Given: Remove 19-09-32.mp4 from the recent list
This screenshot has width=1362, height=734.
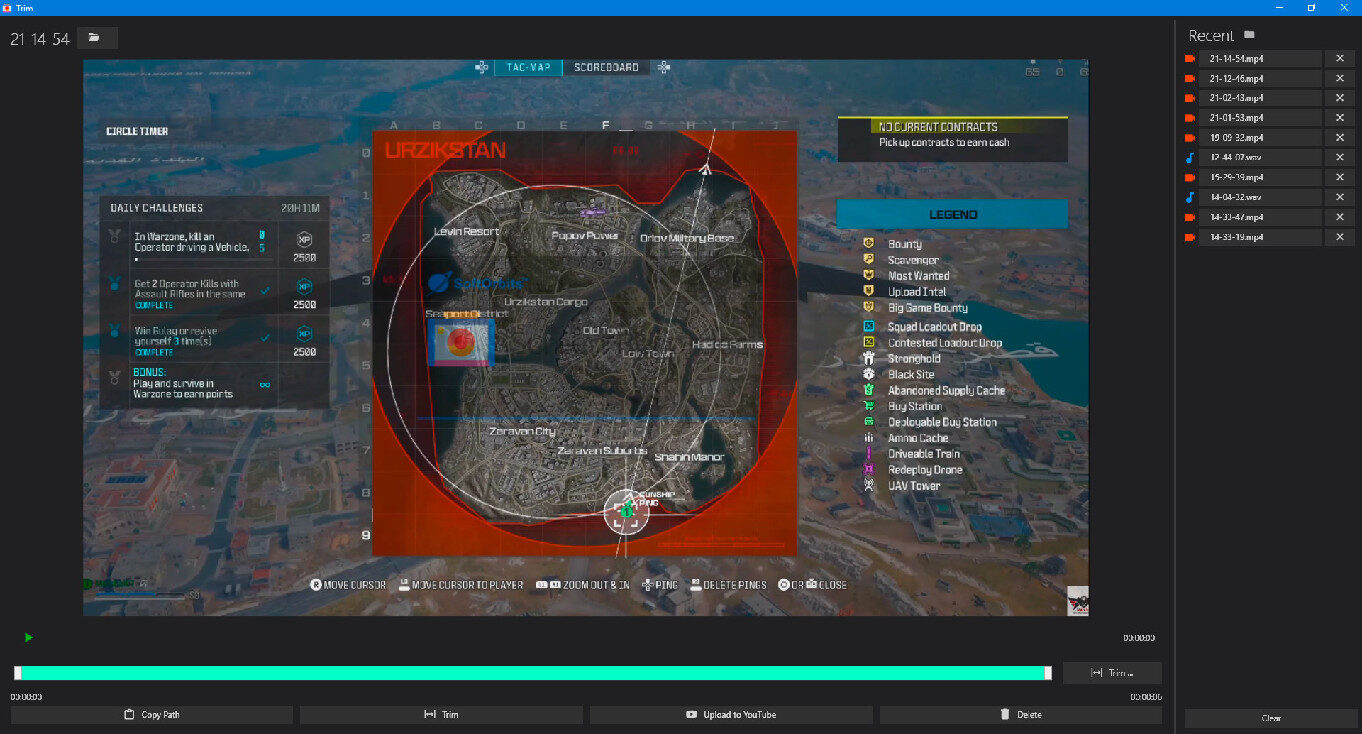Looking at the screenshot, I should coord(1340,138).
